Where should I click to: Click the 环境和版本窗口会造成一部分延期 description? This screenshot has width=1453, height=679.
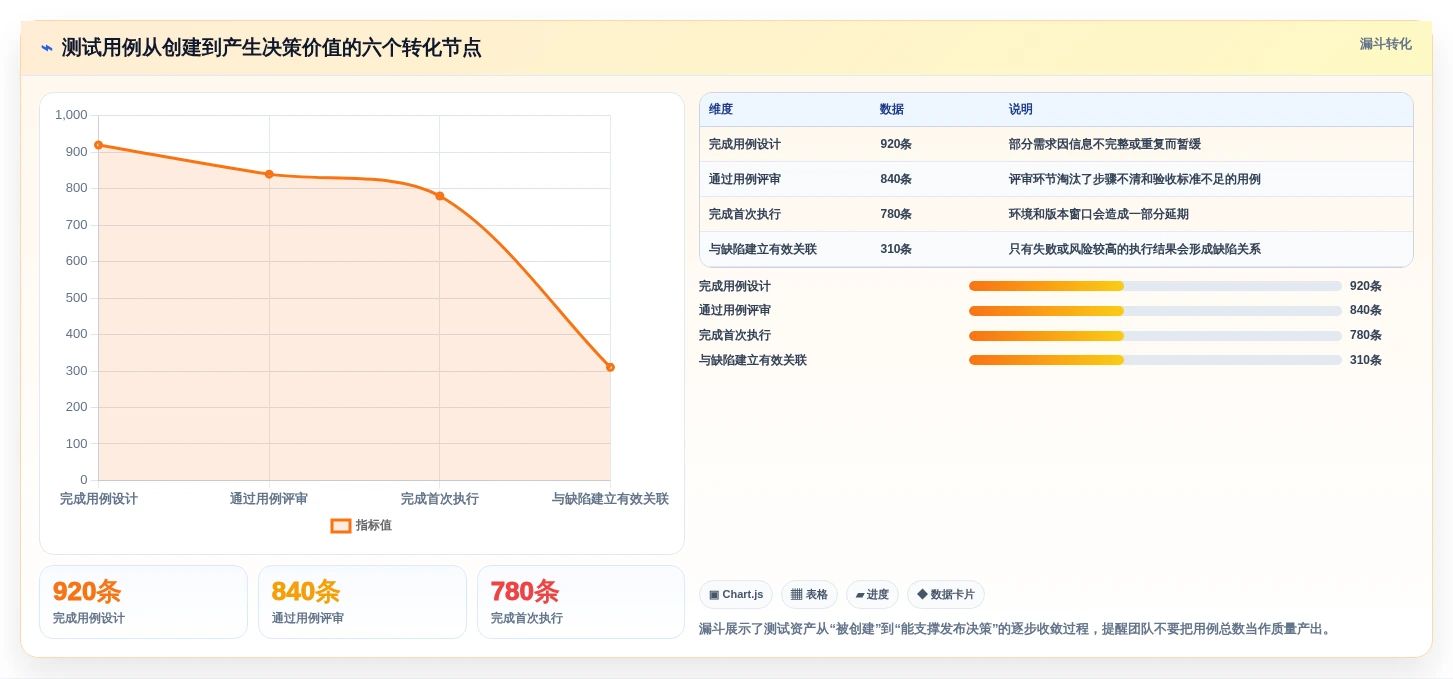pos(1099,214)
